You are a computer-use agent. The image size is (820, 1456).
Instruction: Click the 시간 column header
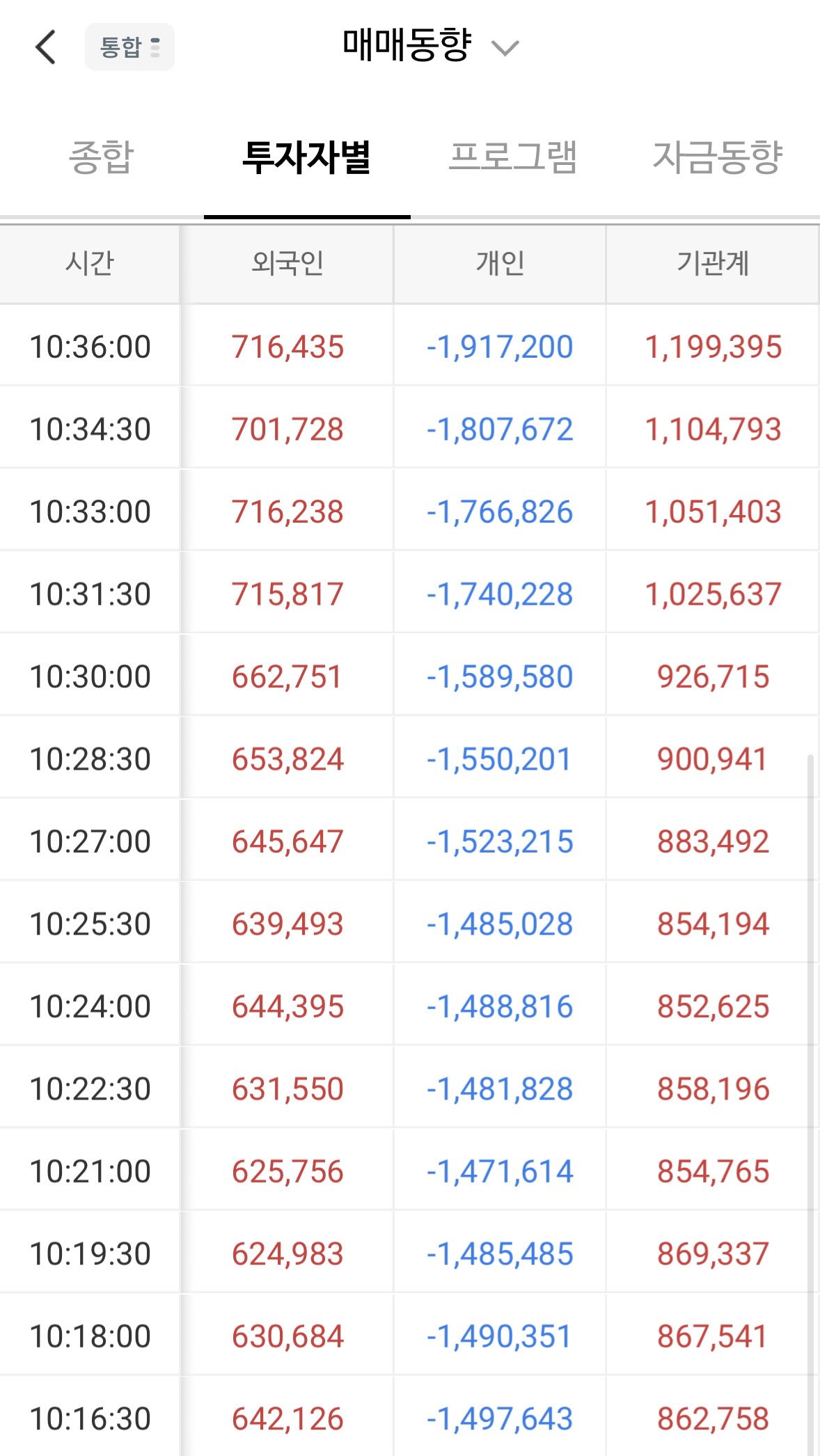[90, 264]
